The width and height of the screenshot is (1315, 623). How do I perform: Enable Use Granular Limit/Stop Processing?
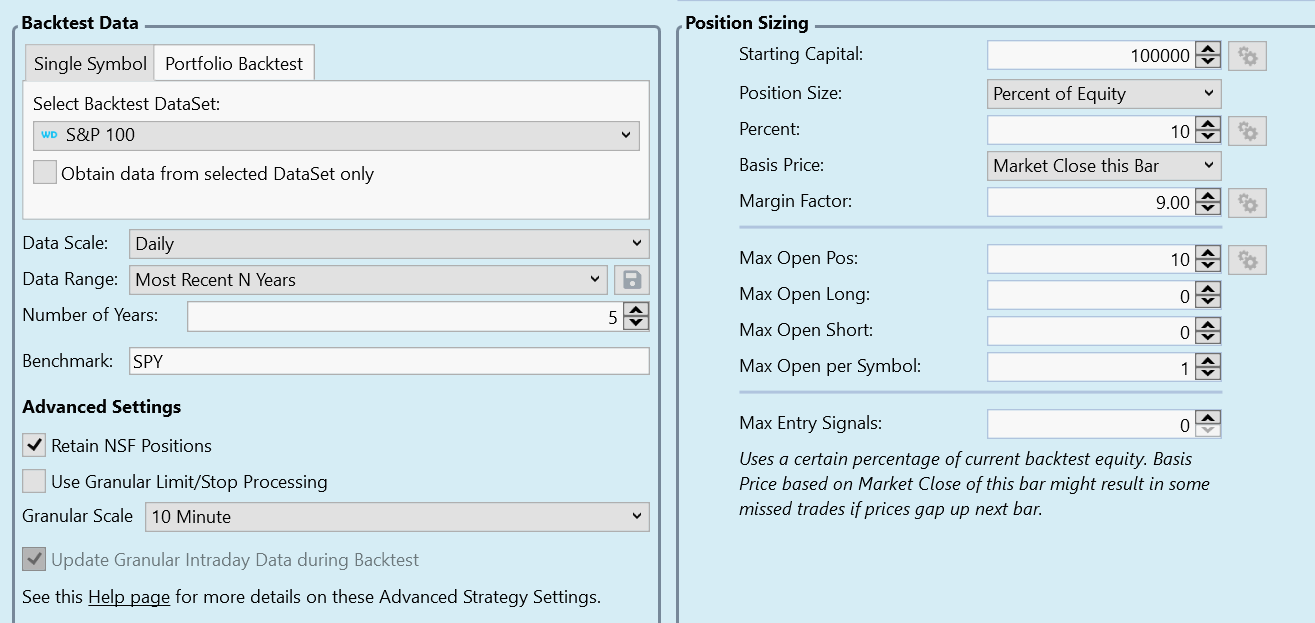click(34, 481)
